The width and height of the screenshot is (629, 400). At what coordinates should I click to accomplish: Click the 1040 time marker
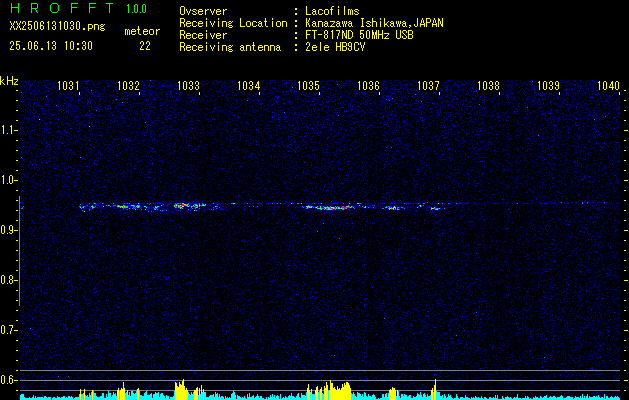coord(609,85)
